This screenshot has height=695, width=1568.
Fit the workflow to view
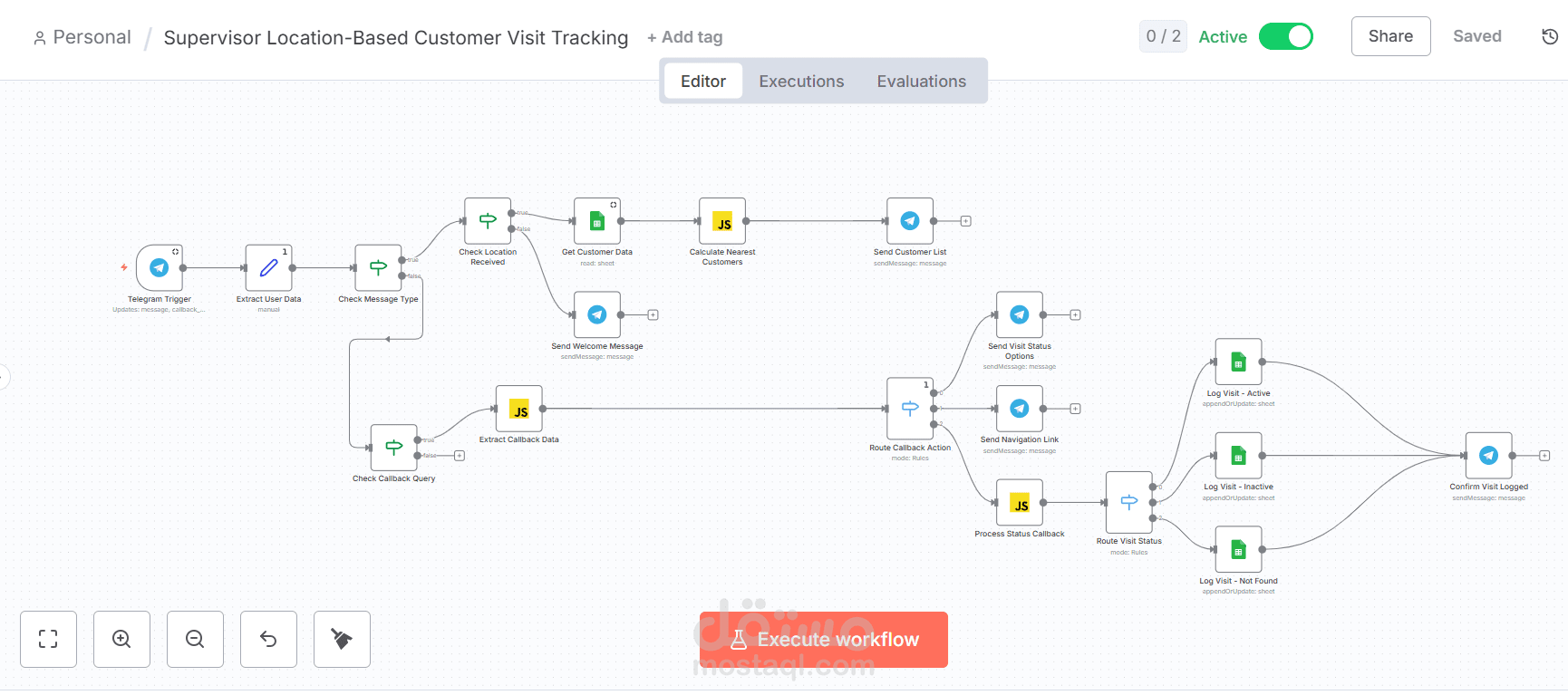[48, 639]
